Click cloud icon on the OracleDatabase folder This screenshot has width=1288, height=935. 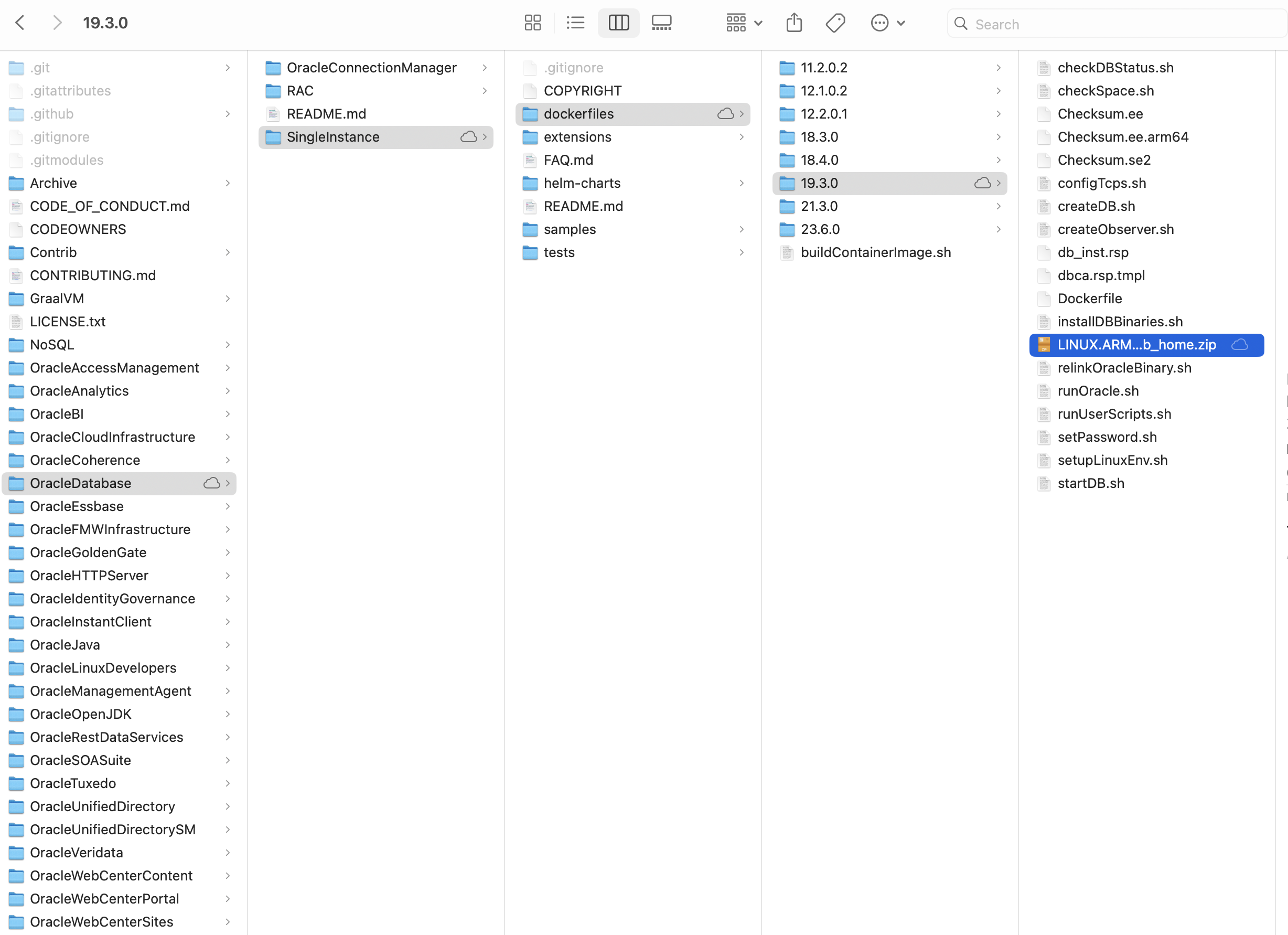(x=212, y=483)
